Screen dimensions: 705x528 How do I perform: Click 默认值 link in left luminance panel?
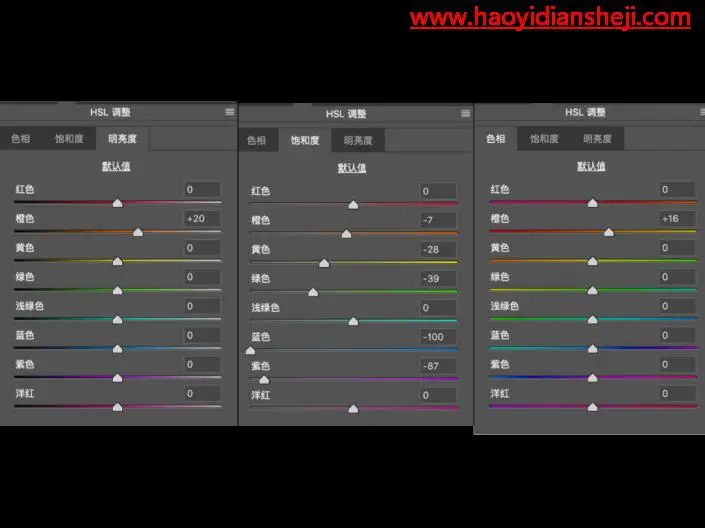point(116,166)
